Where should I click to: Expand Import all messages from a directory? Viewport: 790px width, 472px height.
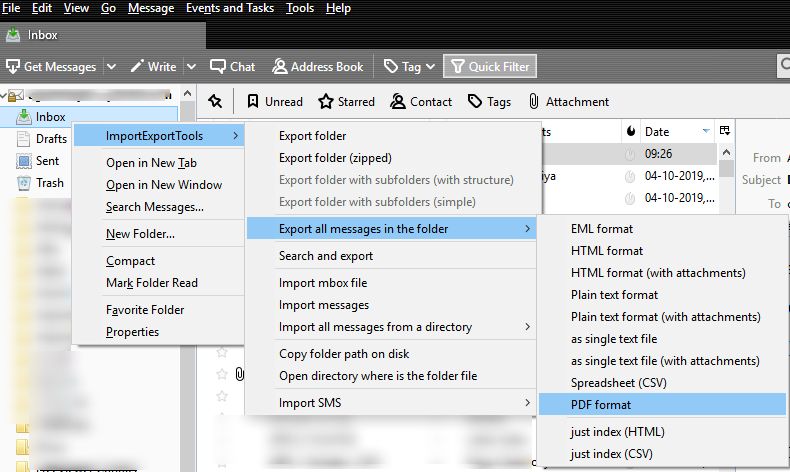(391, 327)
